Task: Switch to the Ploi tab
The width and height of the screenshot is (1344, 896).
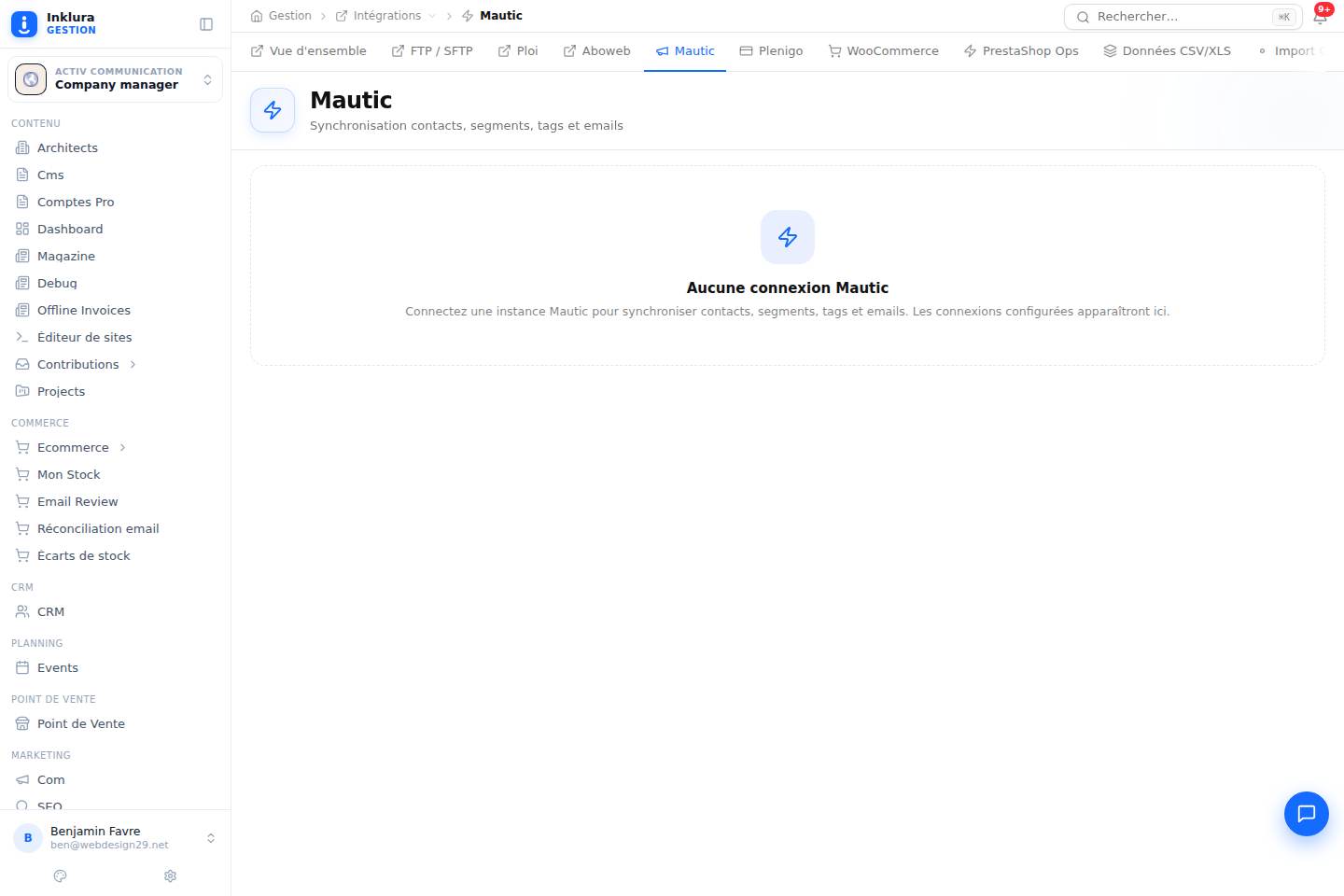Action: click(518, 51)
